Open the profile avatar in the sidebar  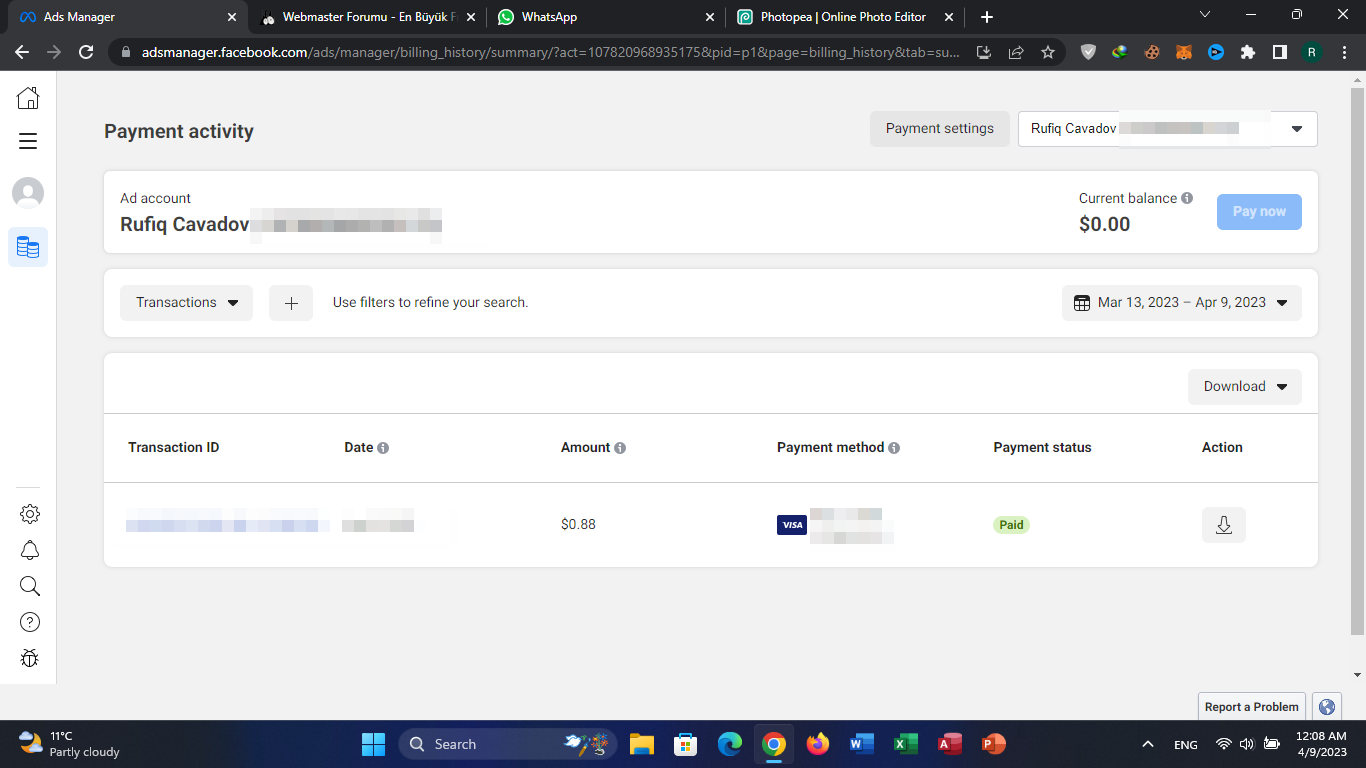click(28, 193)
